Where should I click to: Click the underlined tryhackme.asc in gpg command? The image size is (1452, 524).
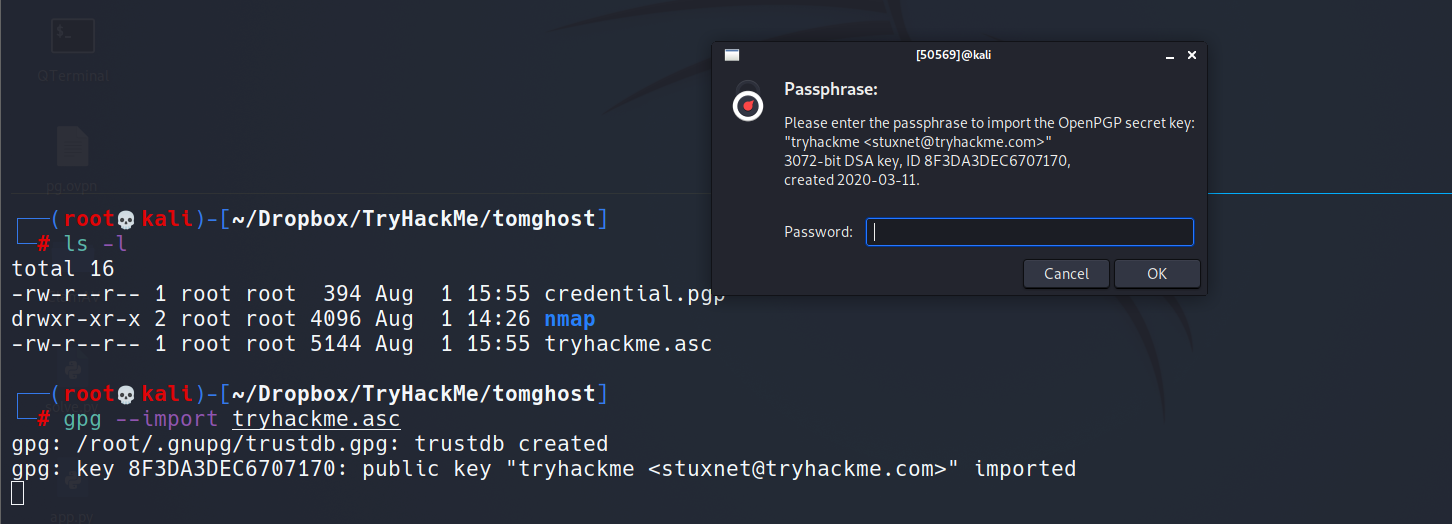(316, 419)
